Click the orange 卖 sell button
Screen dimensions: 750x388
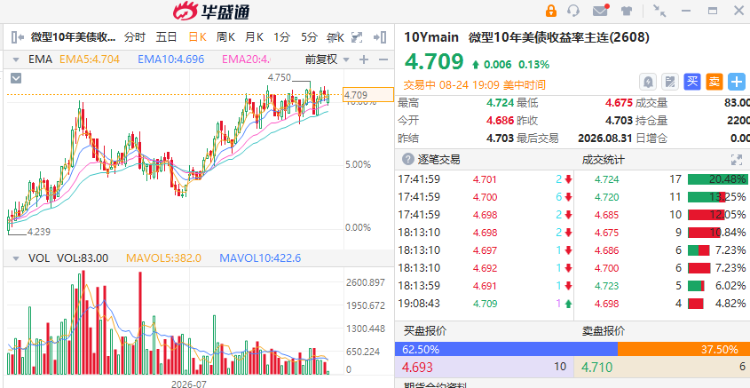point(714,82)
